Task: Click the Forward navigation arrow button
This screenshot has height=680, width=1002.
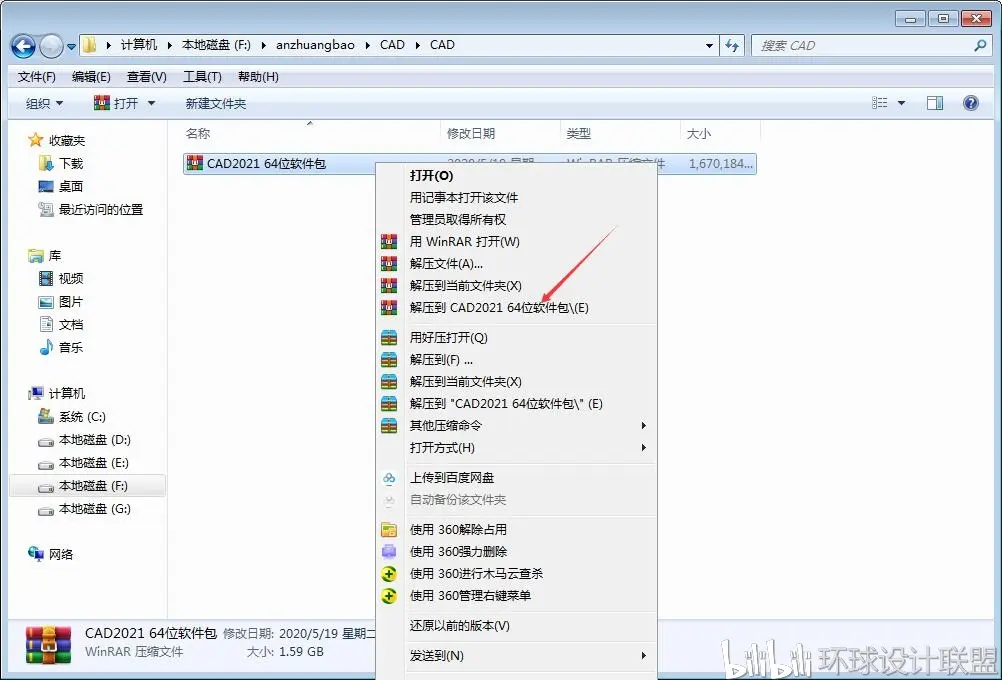Action: point(51,46)
